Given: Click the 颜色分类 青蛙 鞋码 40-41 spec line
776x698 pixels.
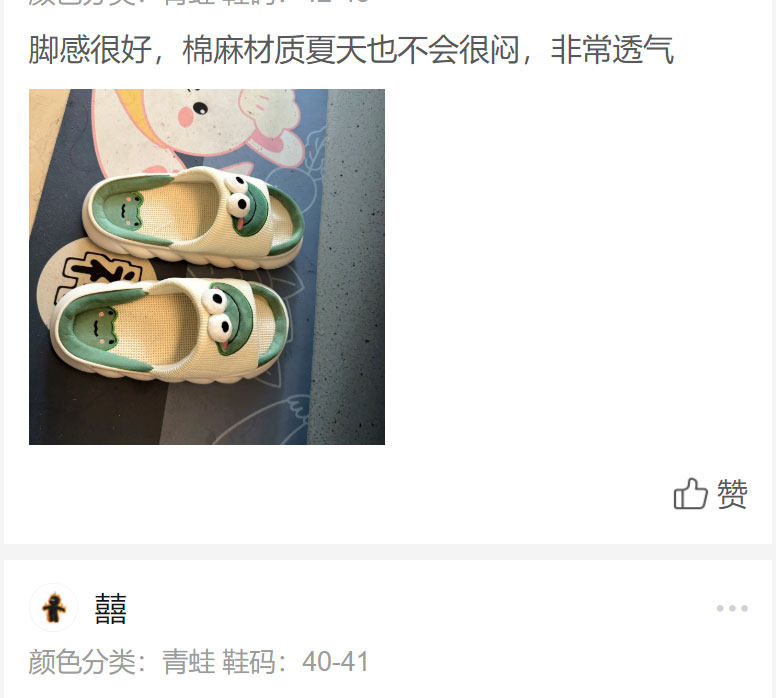Looking at the screenshot, I should (x=198, y=662).
